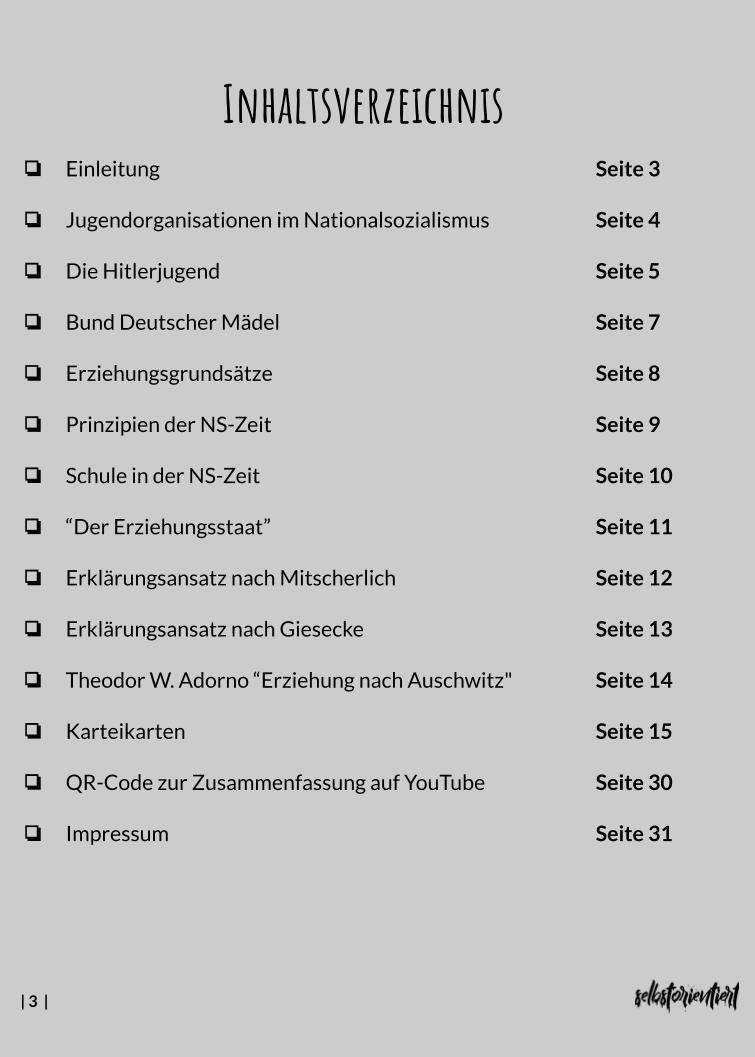Go to Theodor W. Adorno chapter entry
This screenshot has height=1057, width=755.
tap(288, 680)
